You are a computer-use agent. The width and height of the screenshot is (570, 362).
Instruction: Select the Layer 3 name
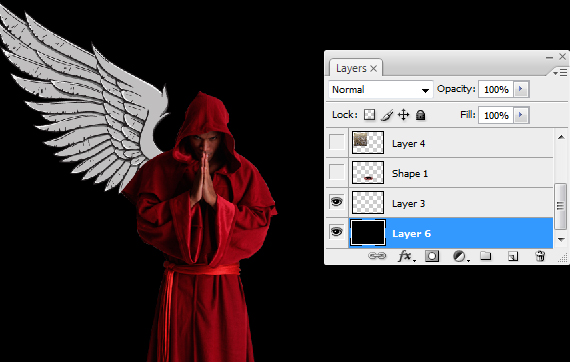(x=408, y=204)
